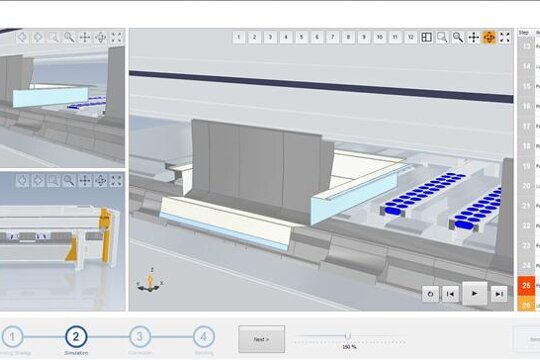
Task: Select step 20 in step list
Action: click(x=527, y=186)
